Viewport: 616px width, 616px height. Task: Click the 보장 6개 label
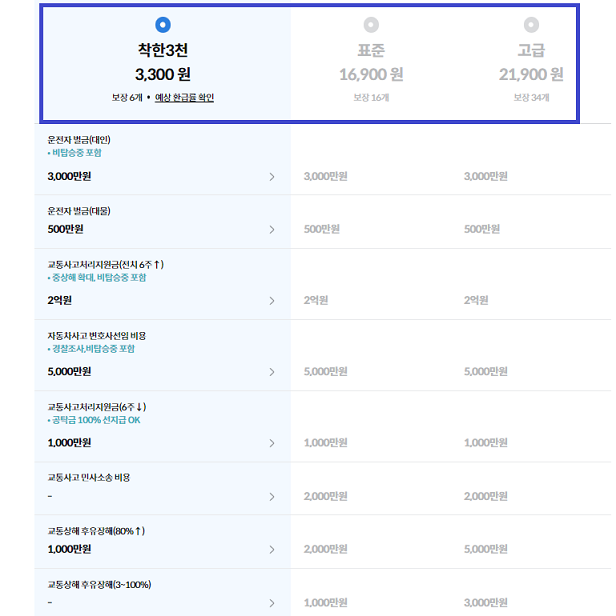point(127,97)
